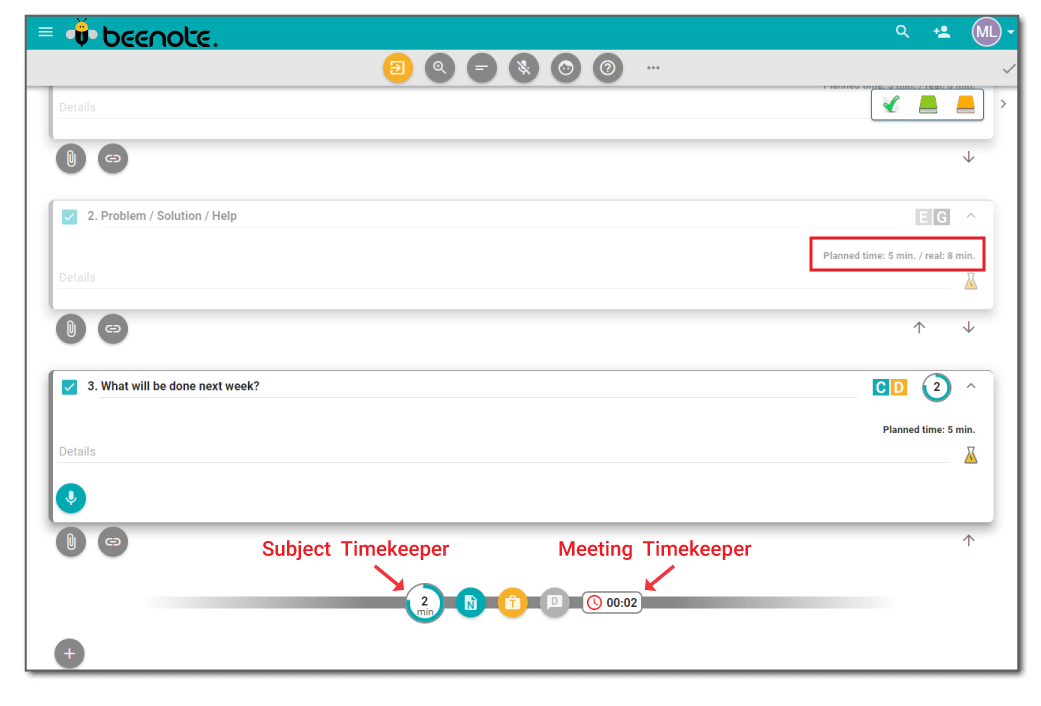1041x706 pixels.
Task: Click the Details field in topic 3
Action: (x=500, y=452)
